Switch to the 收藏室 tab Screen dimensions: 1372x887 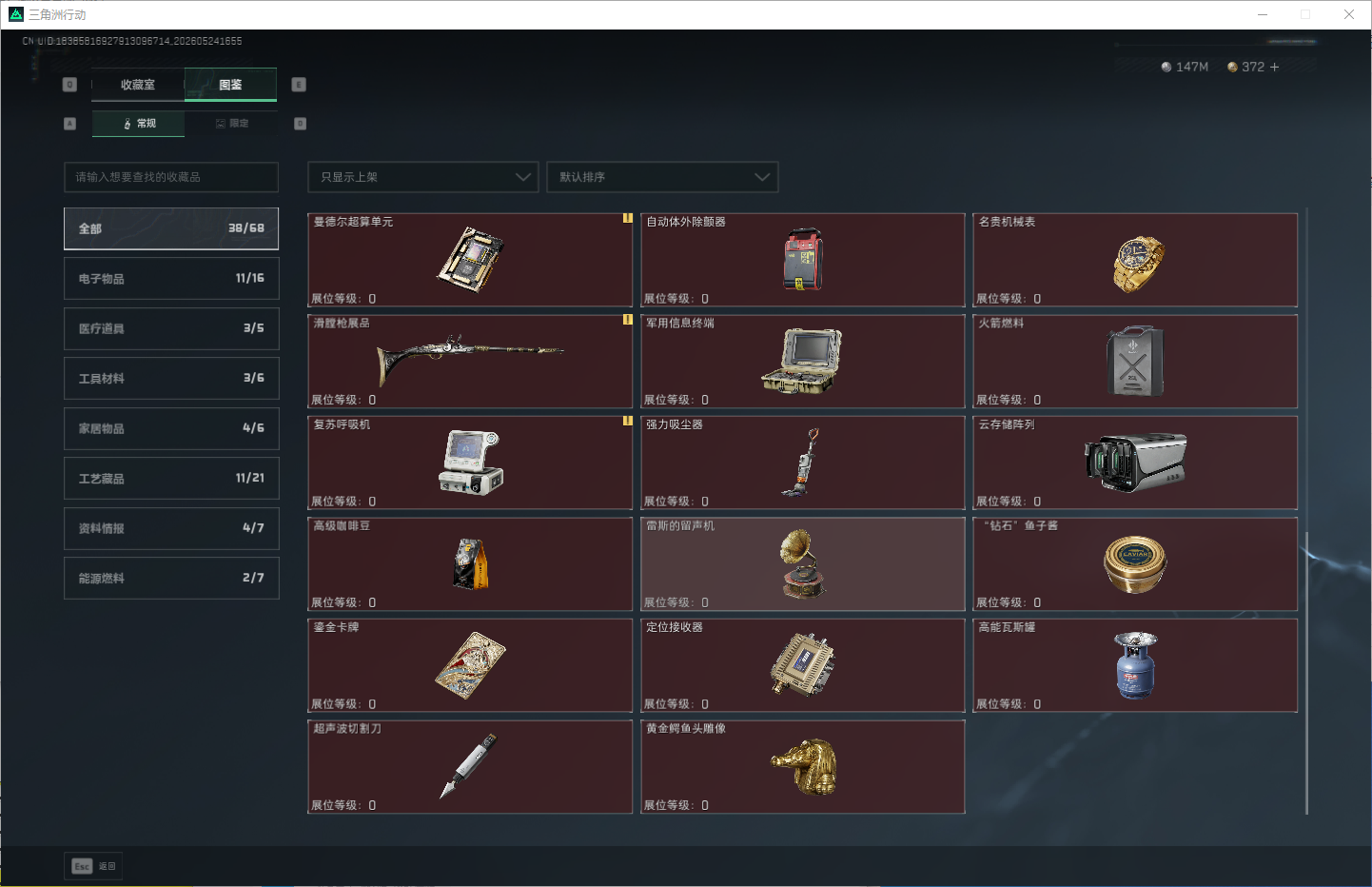[138, 85]
